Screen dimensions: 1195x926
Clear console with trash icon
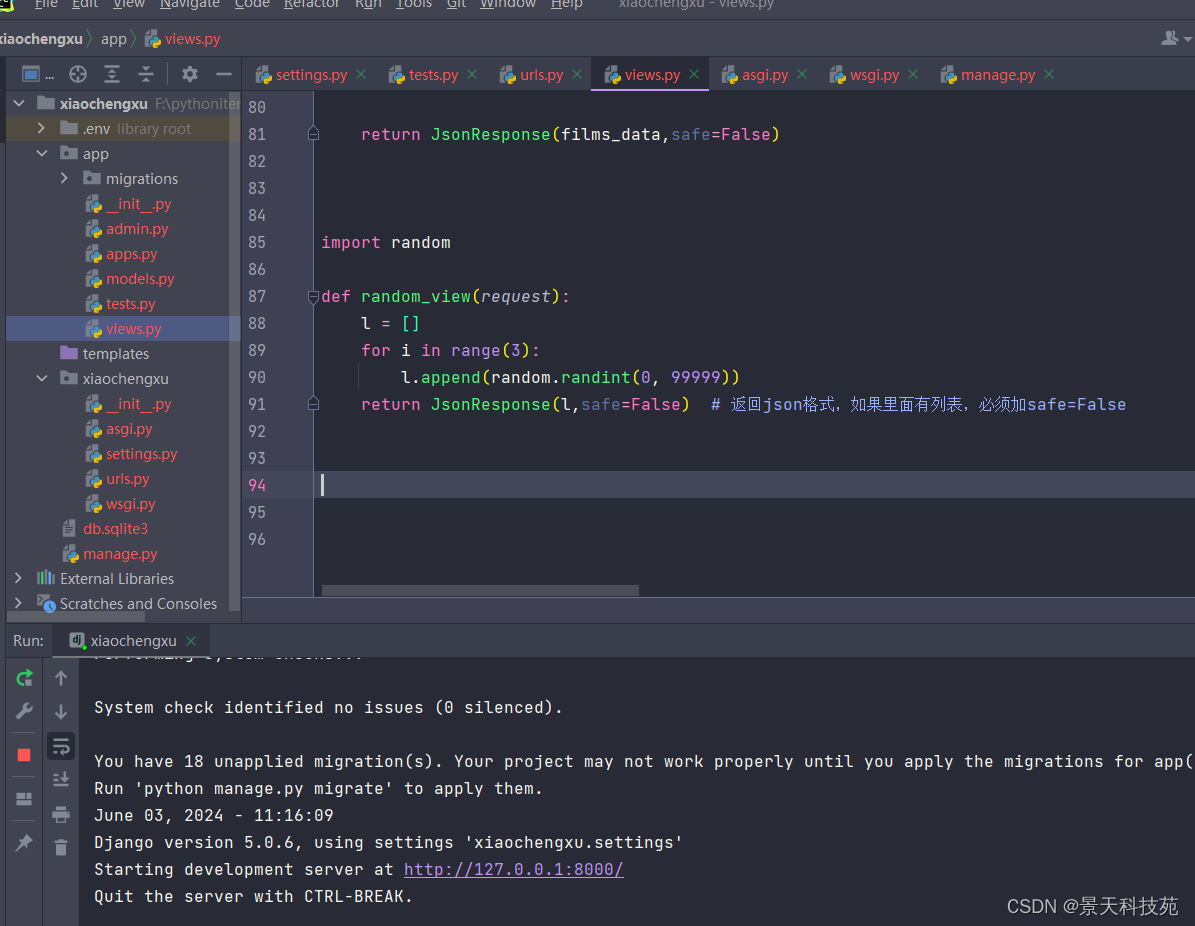click(x=61, y=847)
